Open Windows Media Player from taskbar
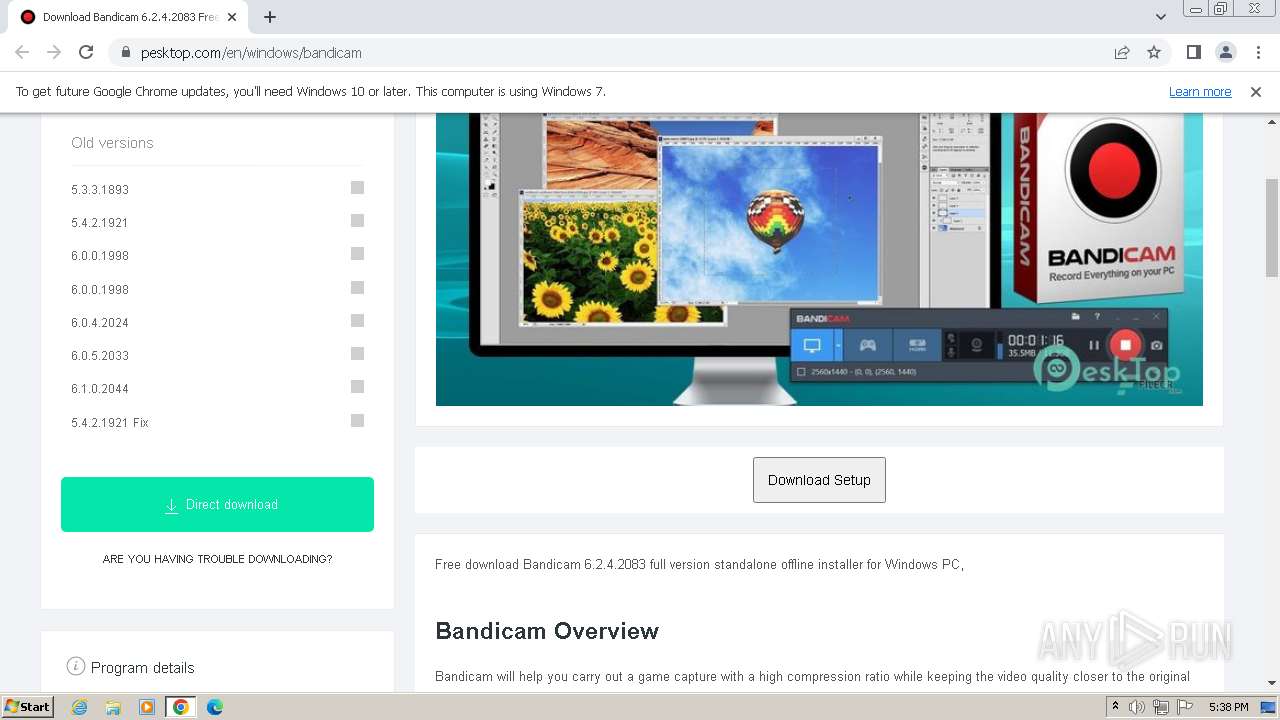Image resolution: width=1280 pixels, height=720 pixels. (x=147, y=707)
